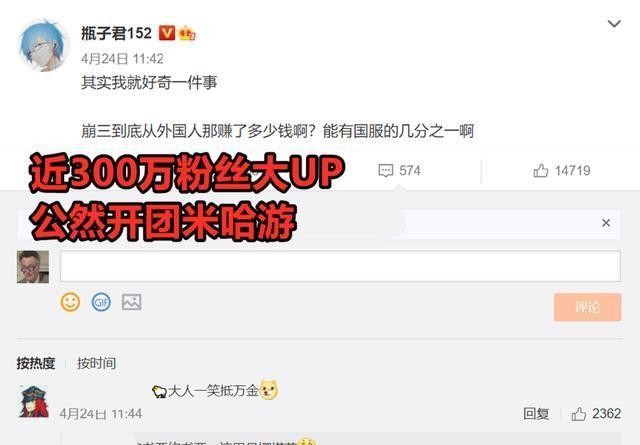This screenshot has height=445, width=640.
Task: Attach a picture with the image icon
Action: [131, 302]
